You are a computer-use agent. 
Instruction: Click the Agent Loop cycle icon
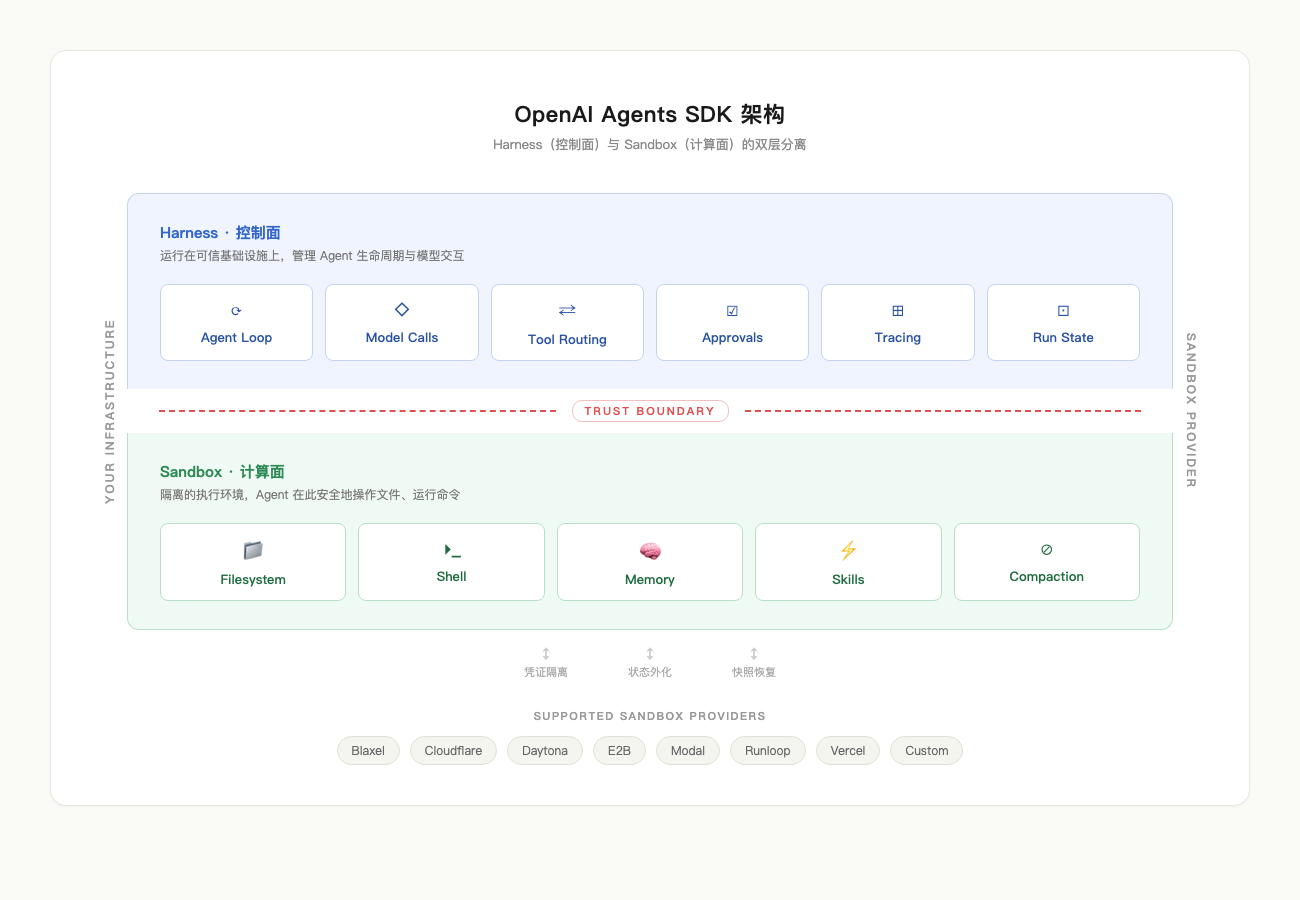click(236, 311)
